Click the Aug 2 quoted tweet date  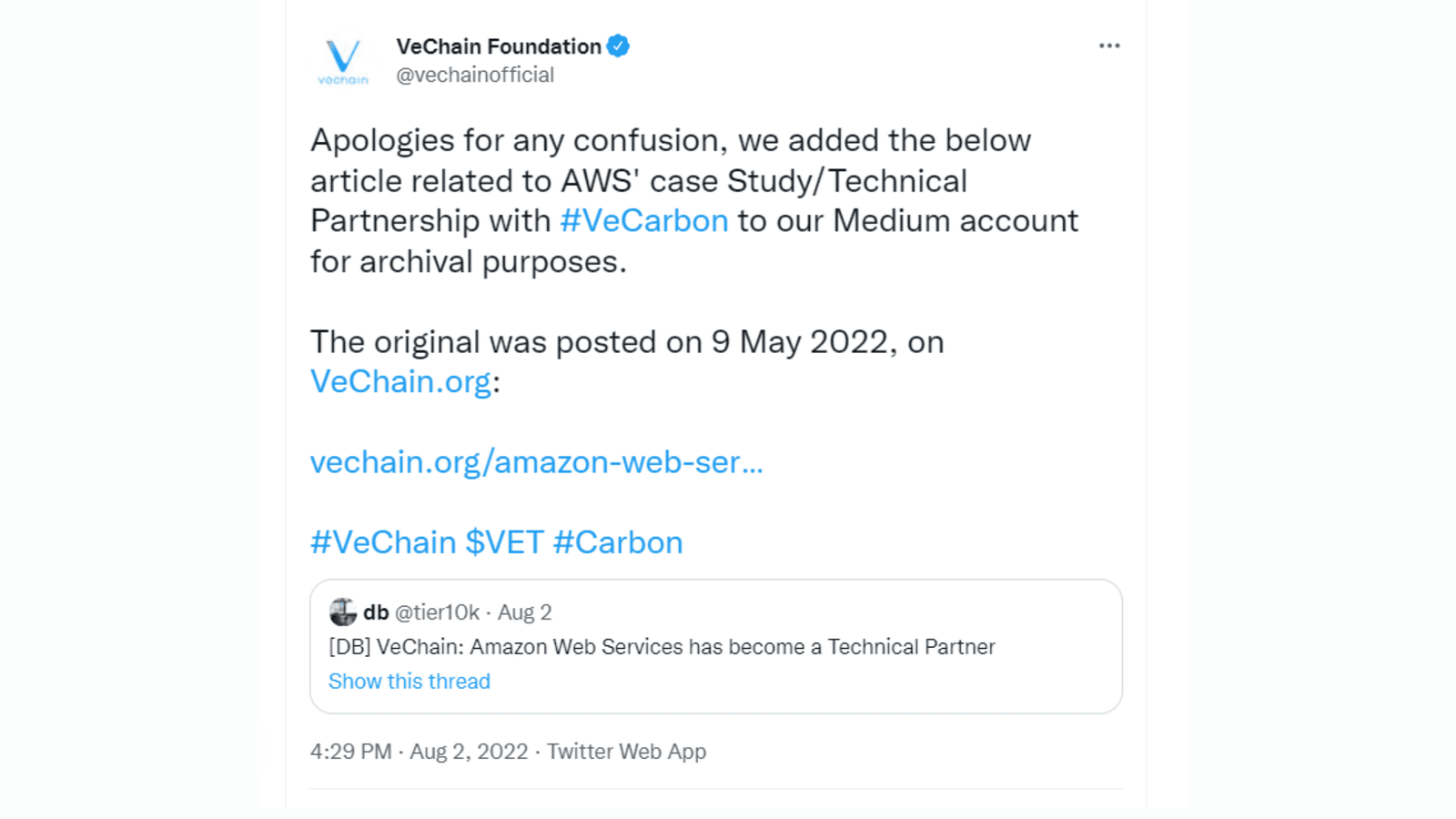[525, 612]
